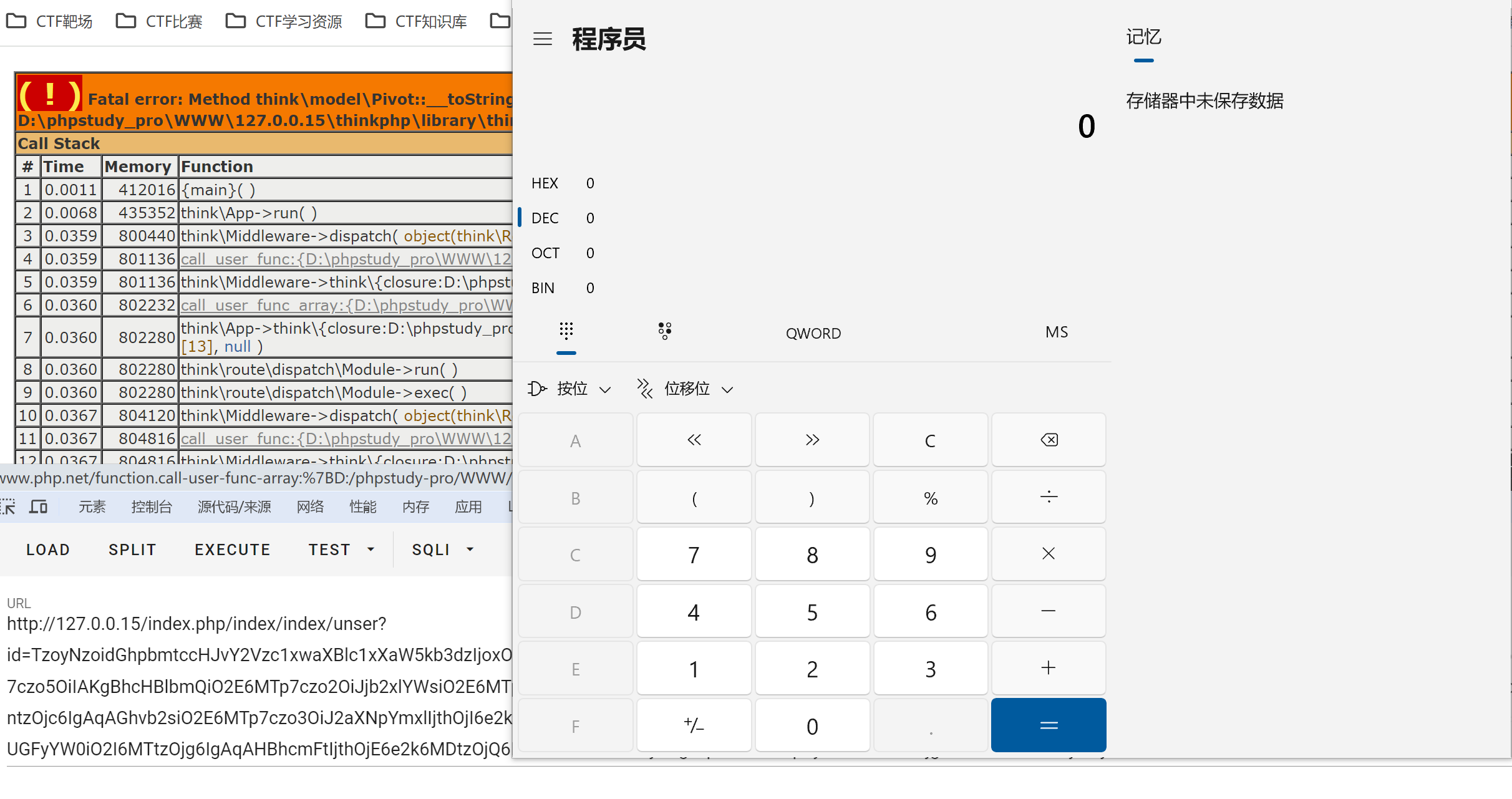Click digit 3 on calculator keypad
This screenshot has height=799, width=1512.
[931, 668]
